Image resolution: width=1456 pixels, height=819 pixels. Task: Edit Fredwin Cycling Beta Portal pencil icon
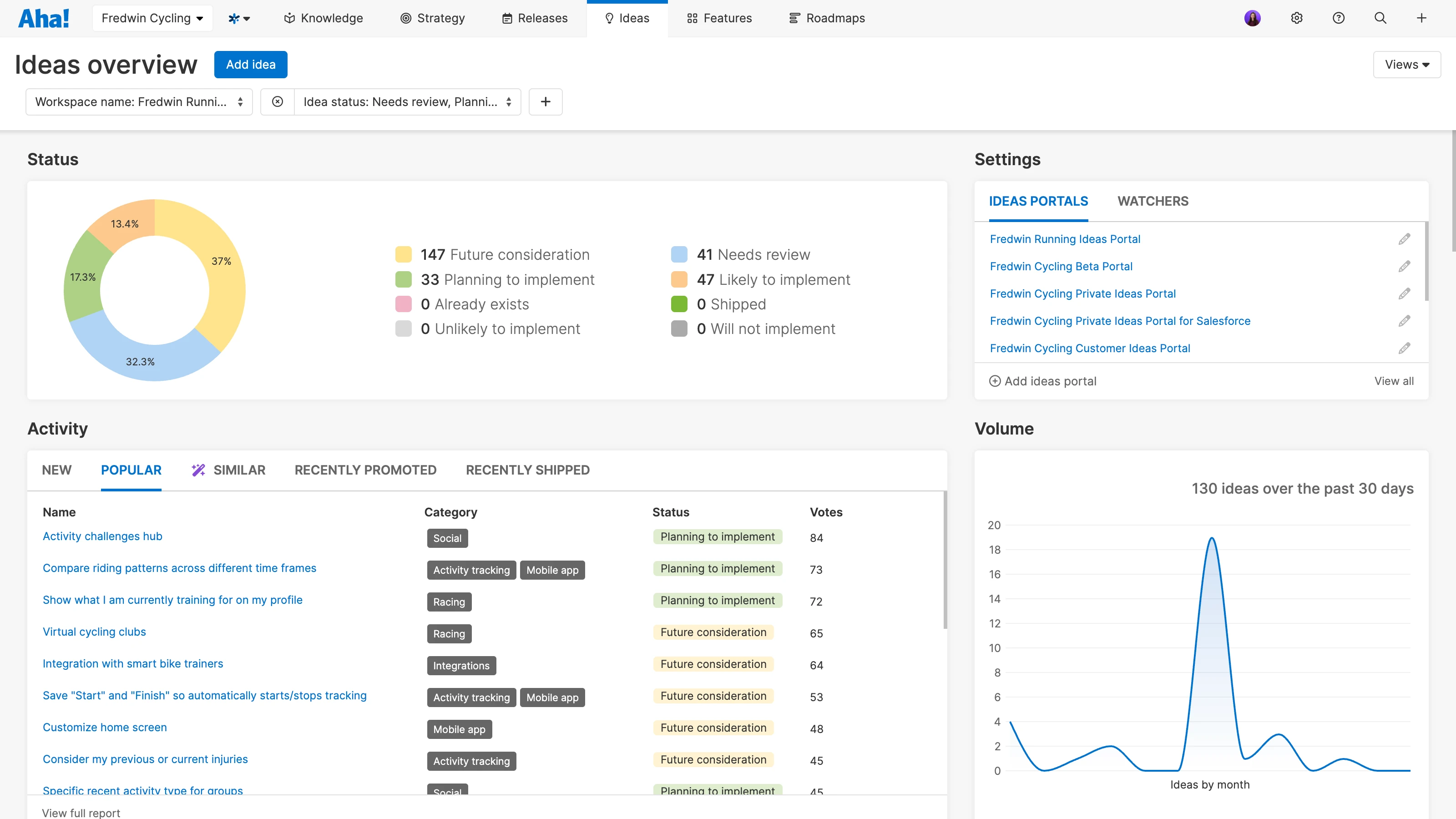(x=1404, y=266)
